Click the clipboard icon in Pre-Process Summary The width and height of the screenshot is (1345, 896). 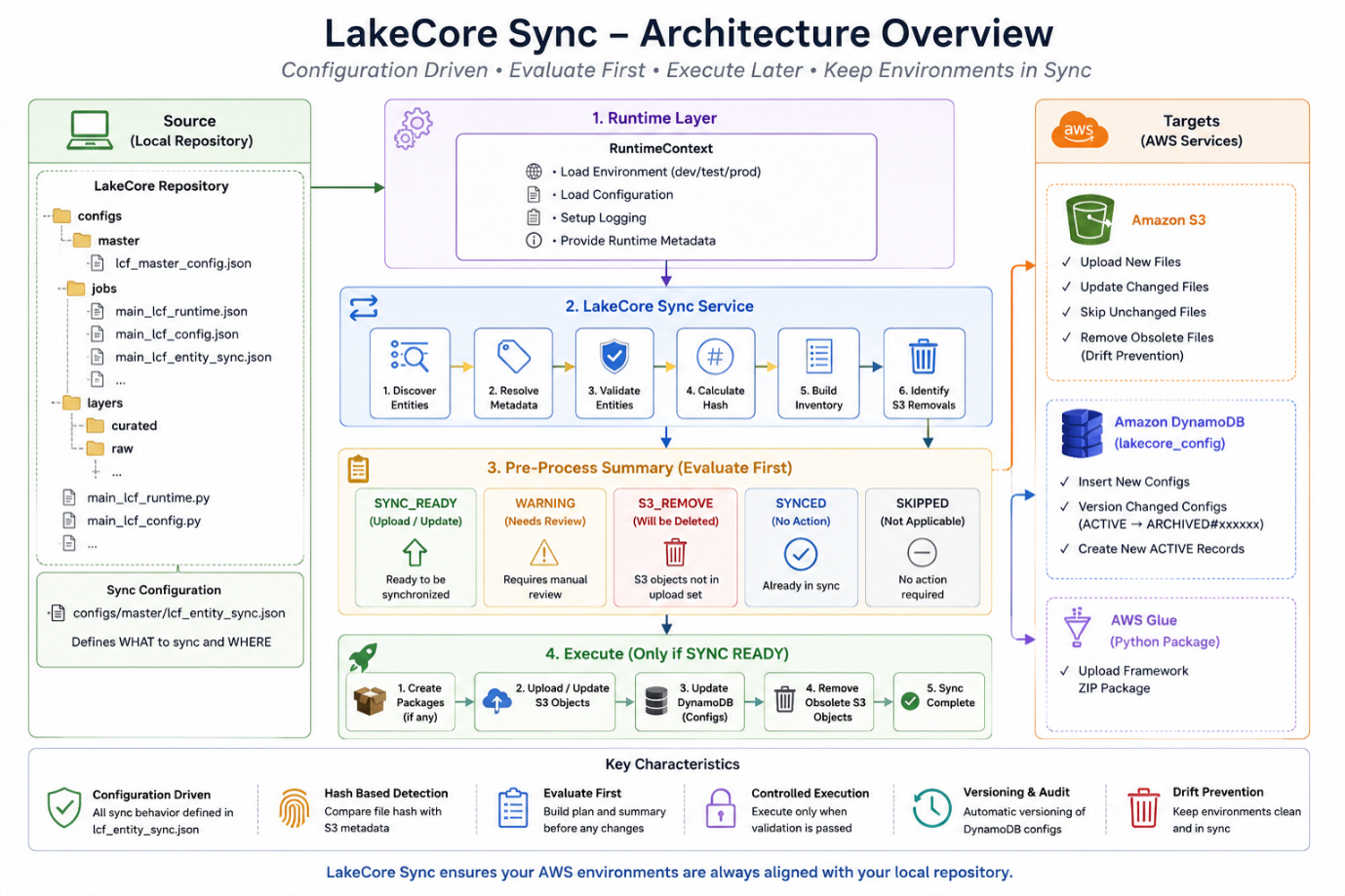(359, 469)
